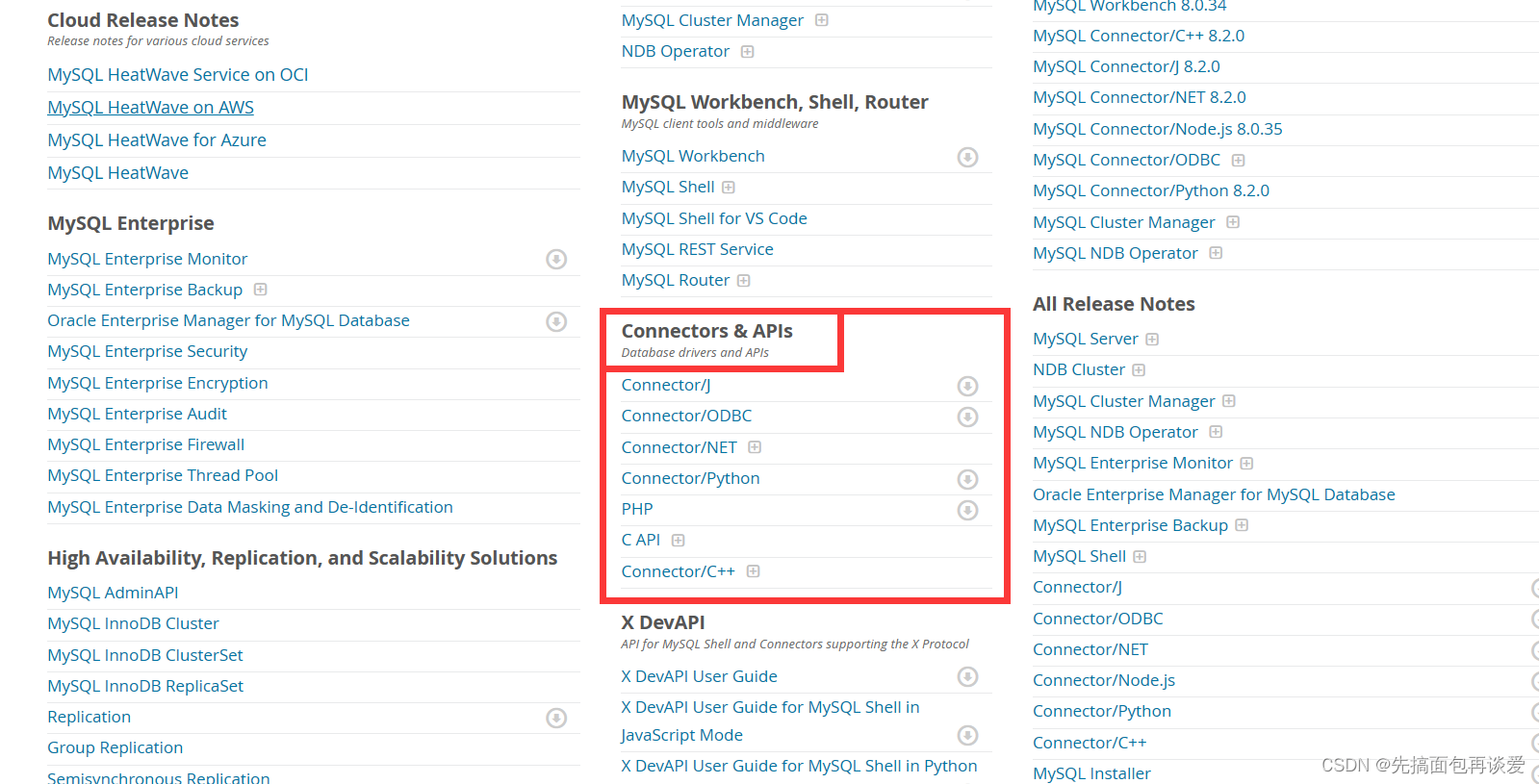
Task: Click download icon for Connector/J
Action: pos(968,386)
